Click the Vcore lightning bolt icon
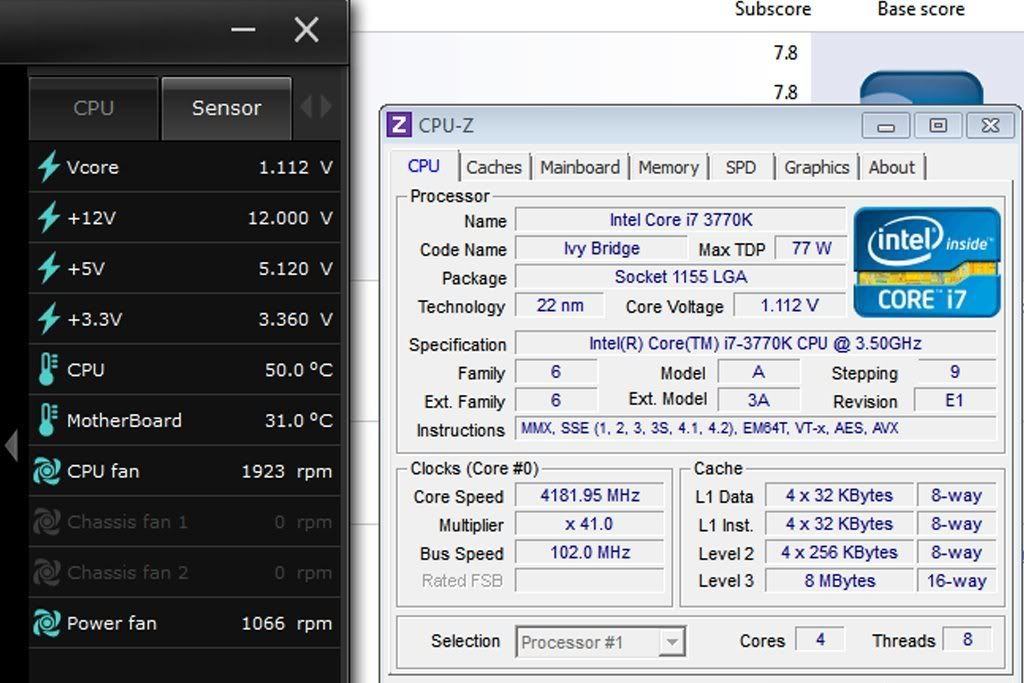 click(x=48, y=167)
